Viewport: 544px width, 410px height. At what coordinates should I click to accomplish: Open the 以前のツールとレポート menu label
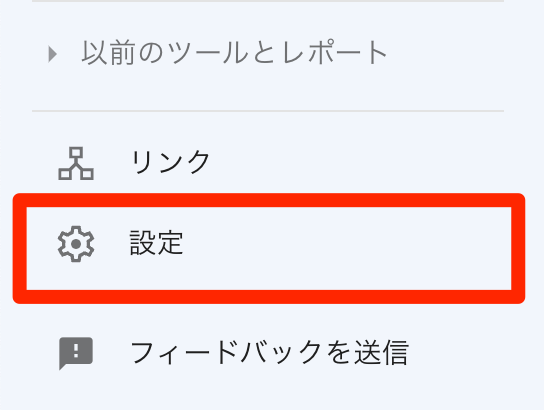tap(235, 53)
